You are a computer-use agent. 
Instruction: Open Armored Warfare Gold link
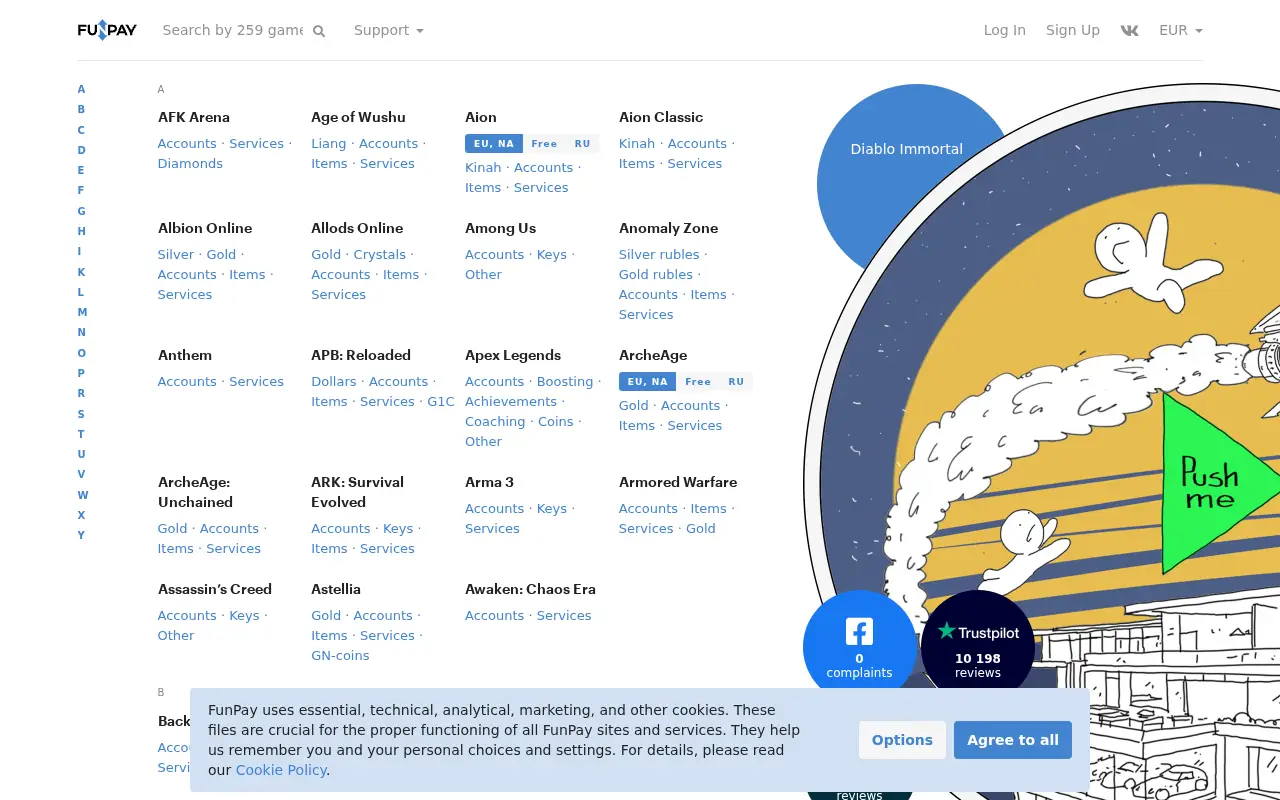pos(701,528)
